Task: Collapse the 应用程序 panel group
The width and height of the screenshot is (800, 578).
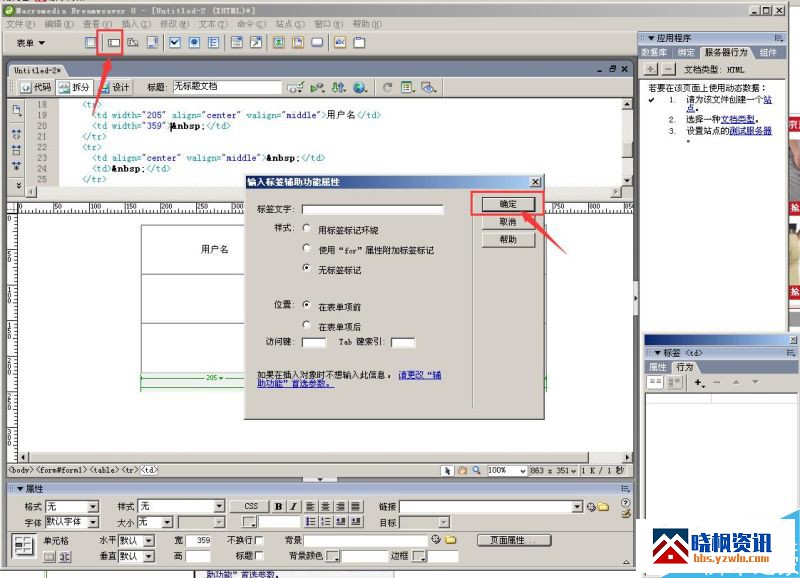Action: tap(651, 38)
